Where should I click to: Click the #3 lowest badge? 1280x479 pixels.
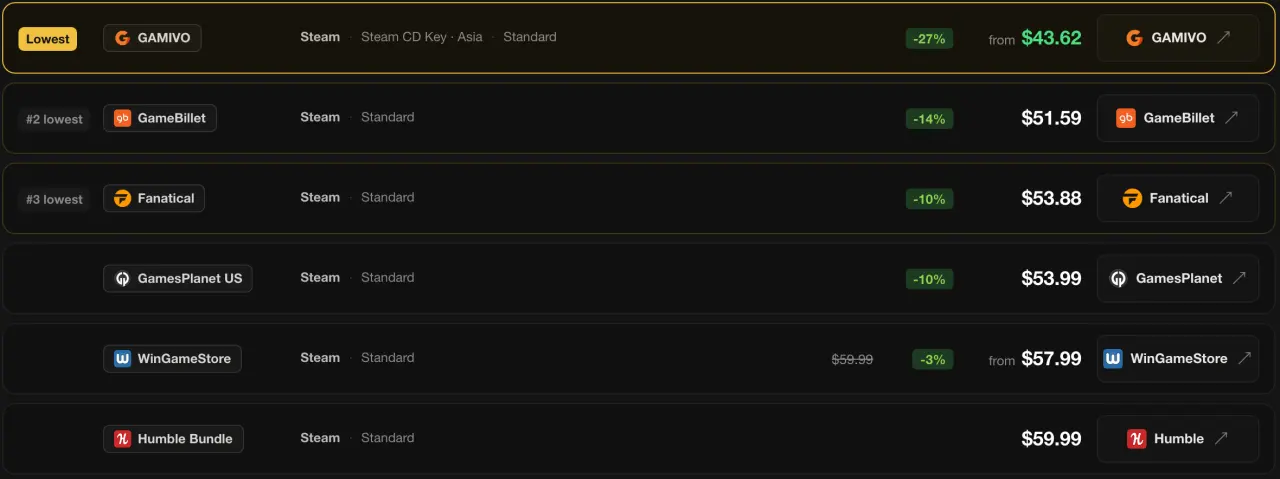click(x=56, y=199)
